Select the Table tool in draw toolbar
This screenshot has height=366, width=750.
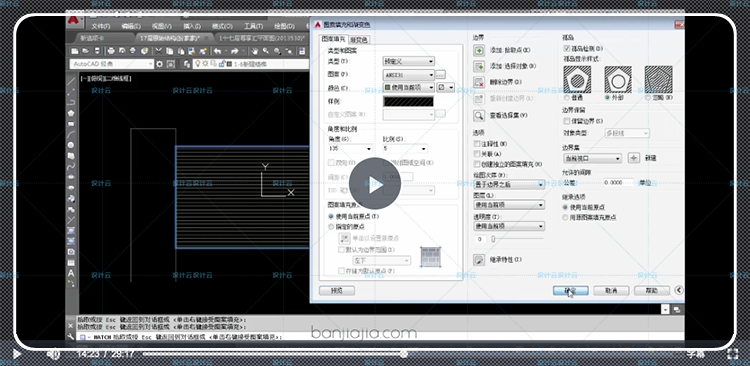pos(71,263)
